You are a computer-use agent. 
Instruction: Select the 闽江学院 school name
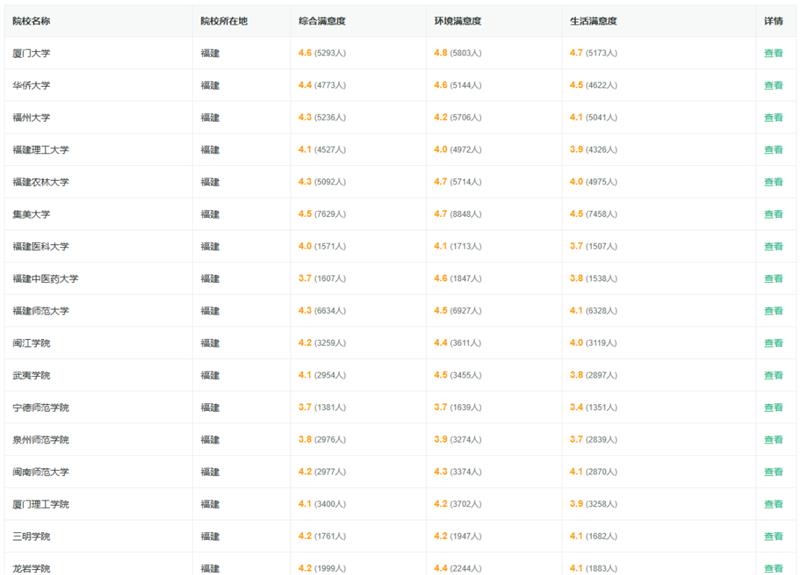coord(31,343)
